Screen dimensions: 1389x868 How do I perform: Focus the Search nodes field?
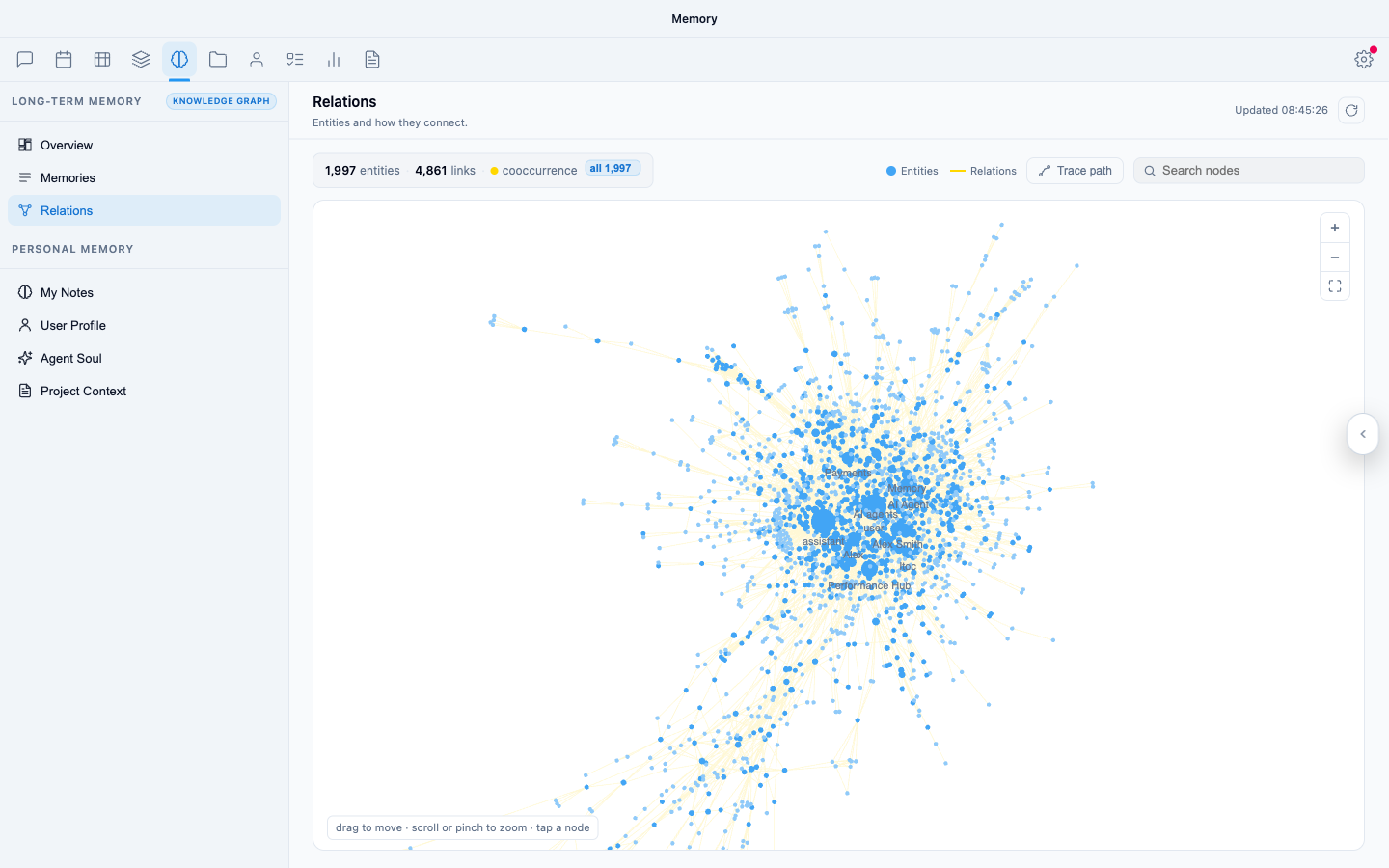[x=1248, y=171]
